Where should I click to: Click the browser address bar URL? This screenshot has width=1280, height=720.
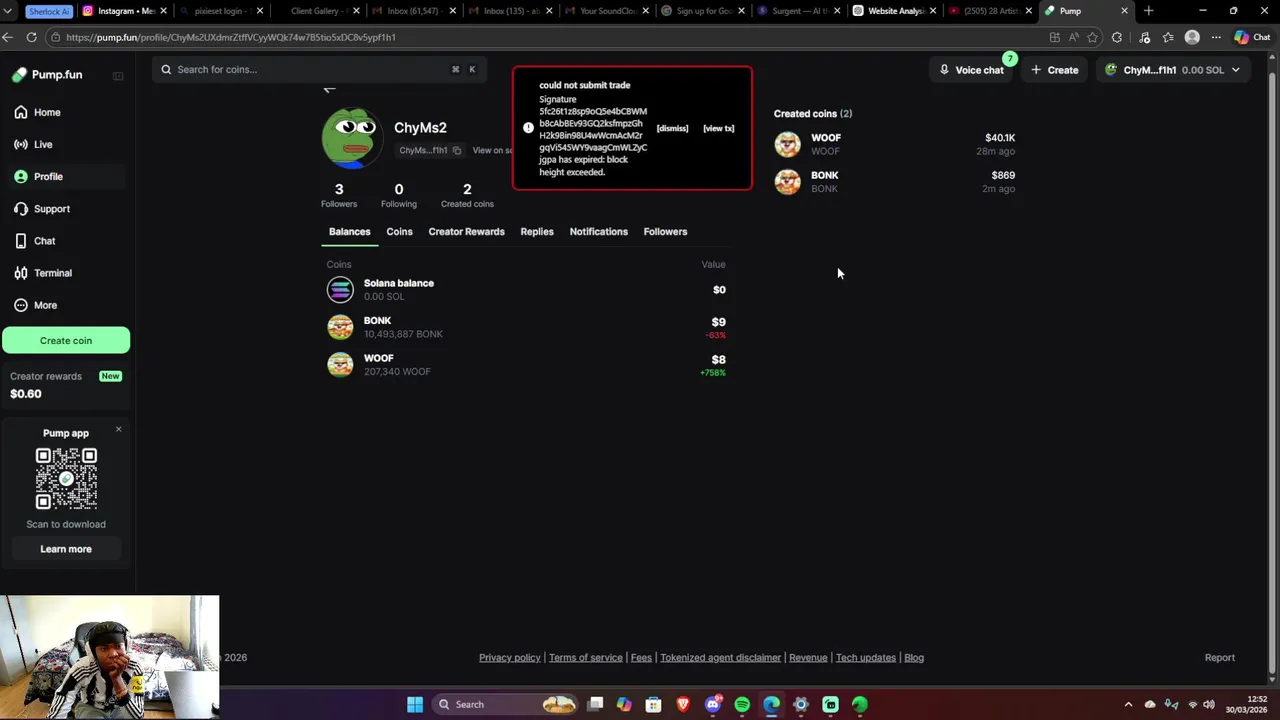(x=231, y=37)
